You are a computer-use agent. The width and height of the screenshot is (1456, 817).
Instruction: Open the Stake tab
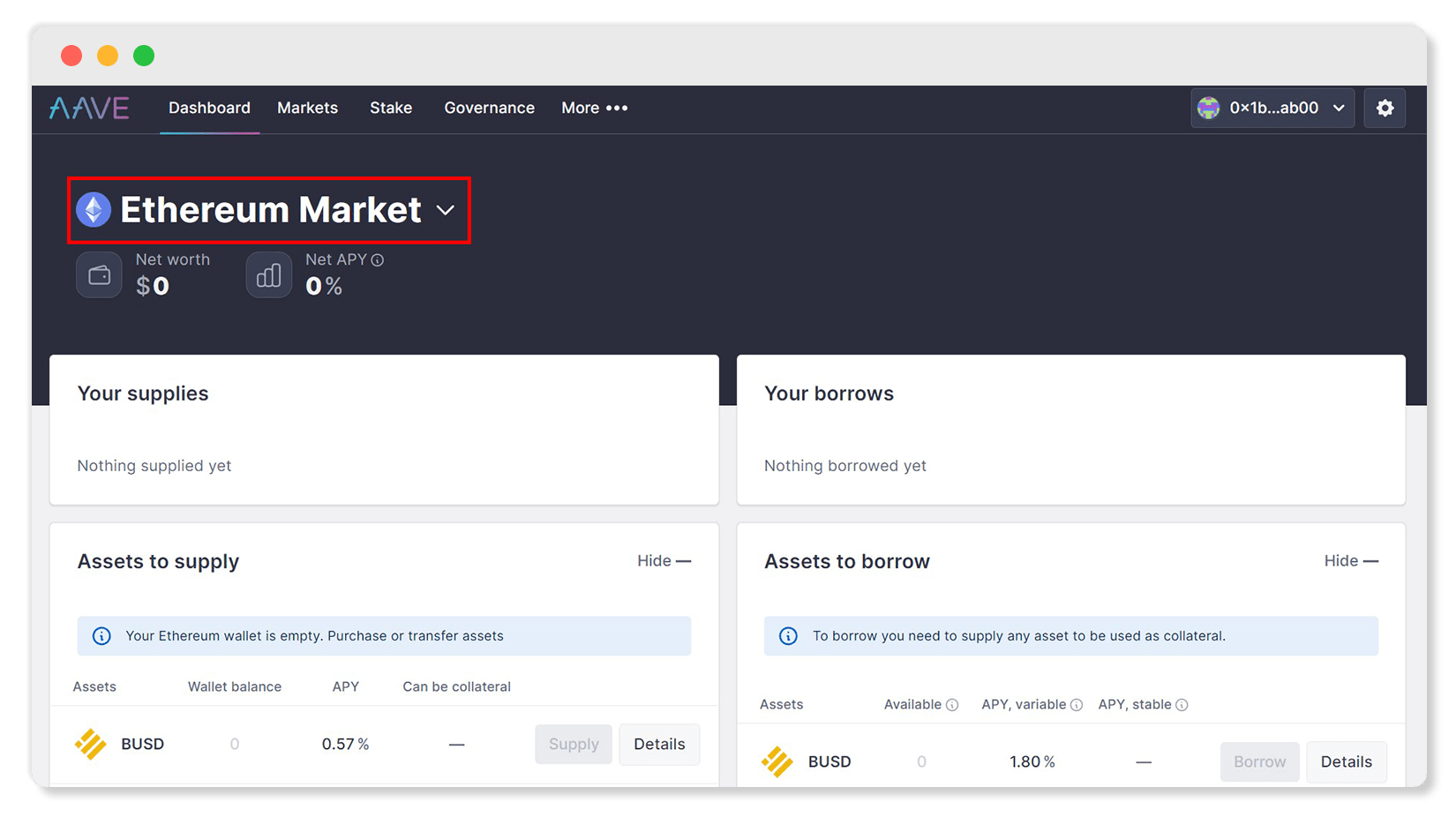click(391, 108)
